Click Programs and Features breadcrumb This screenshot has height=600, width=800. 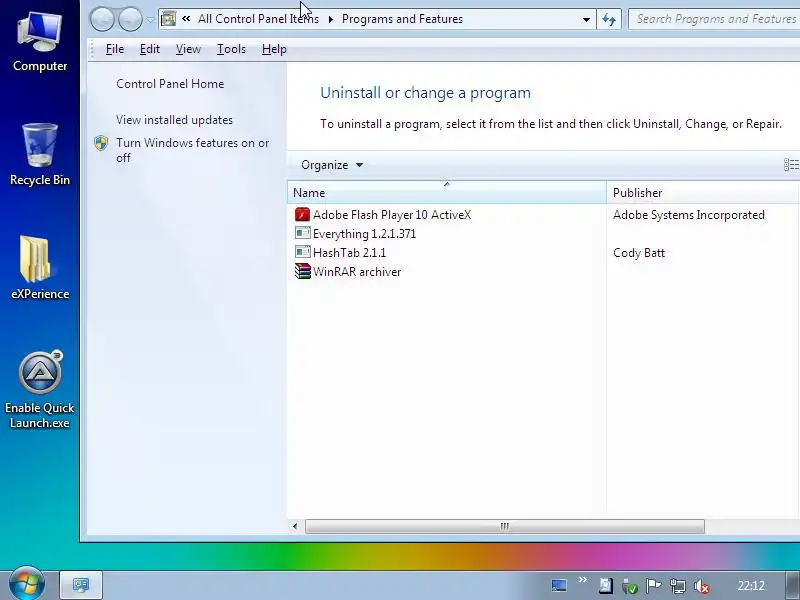(x=402, y=19)
